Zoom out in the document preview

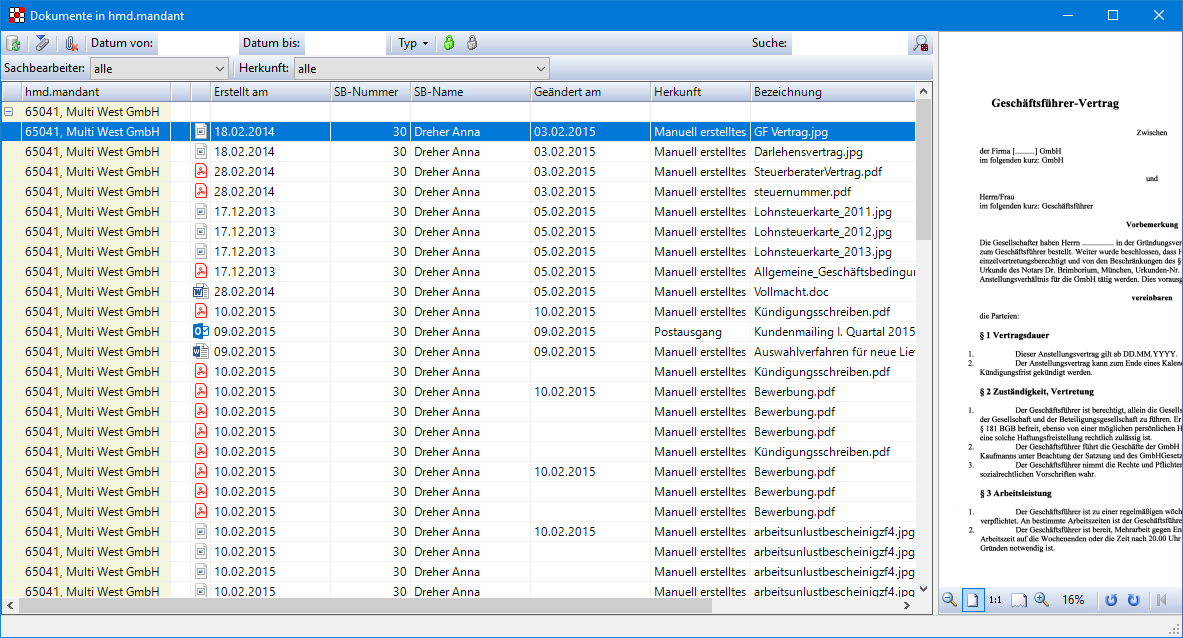[x=949, y=600]
